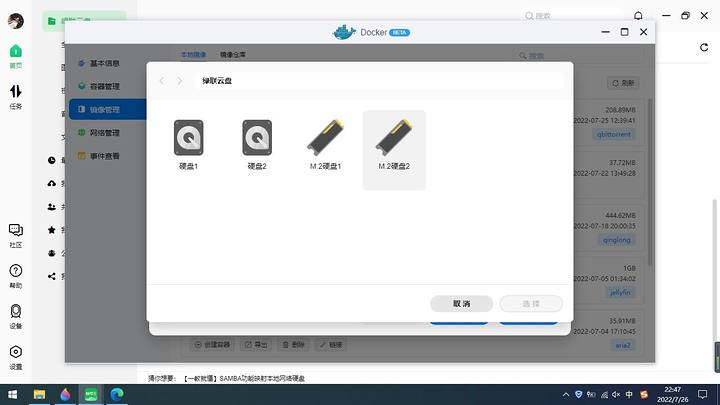Click the jellyfin image tag
Image resolution: width=720 pixels, height=405 pixels.
(x=620, y=292)
